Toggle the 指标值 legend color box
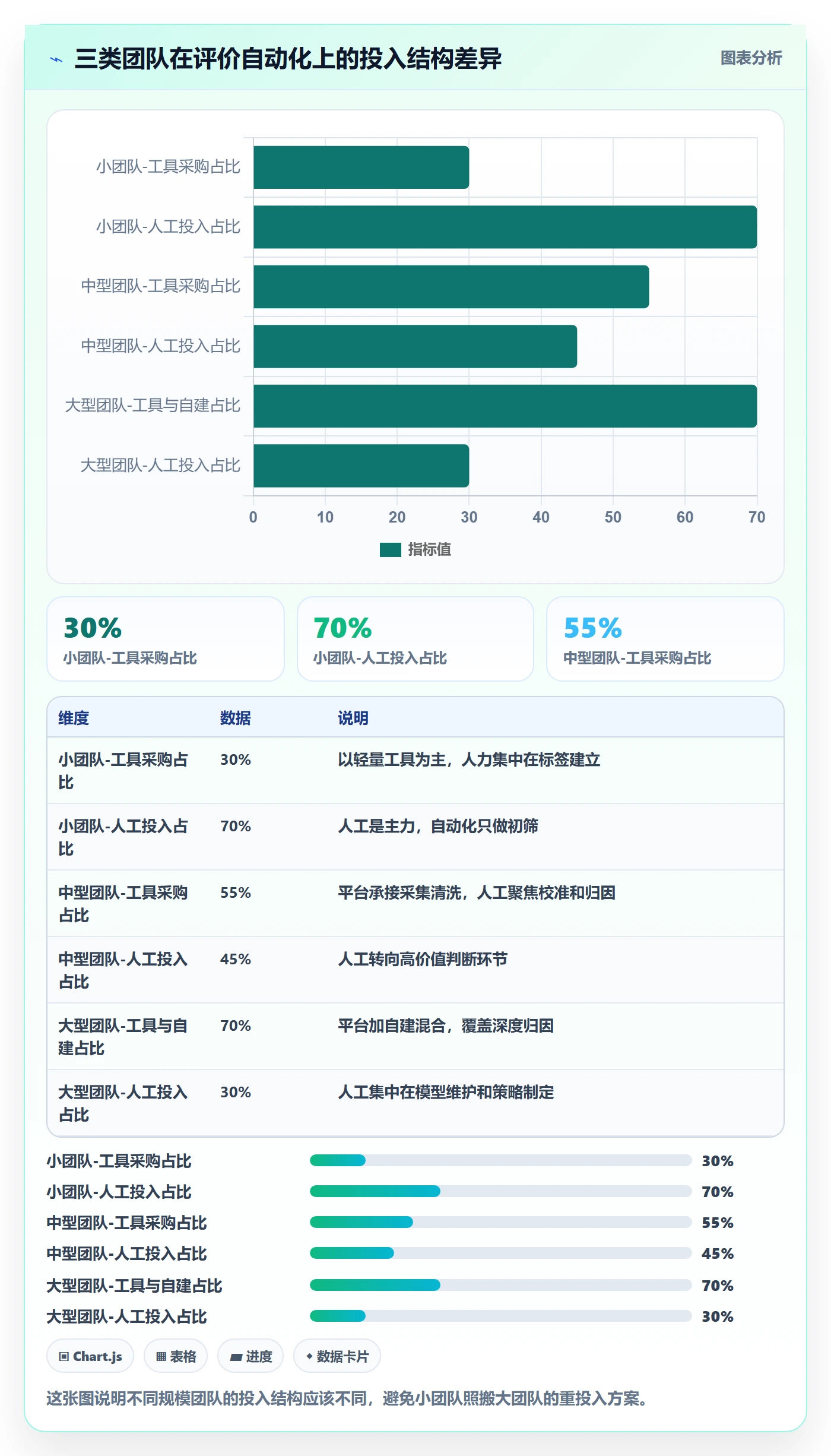The image size is (831, 1456). (390, 550)
